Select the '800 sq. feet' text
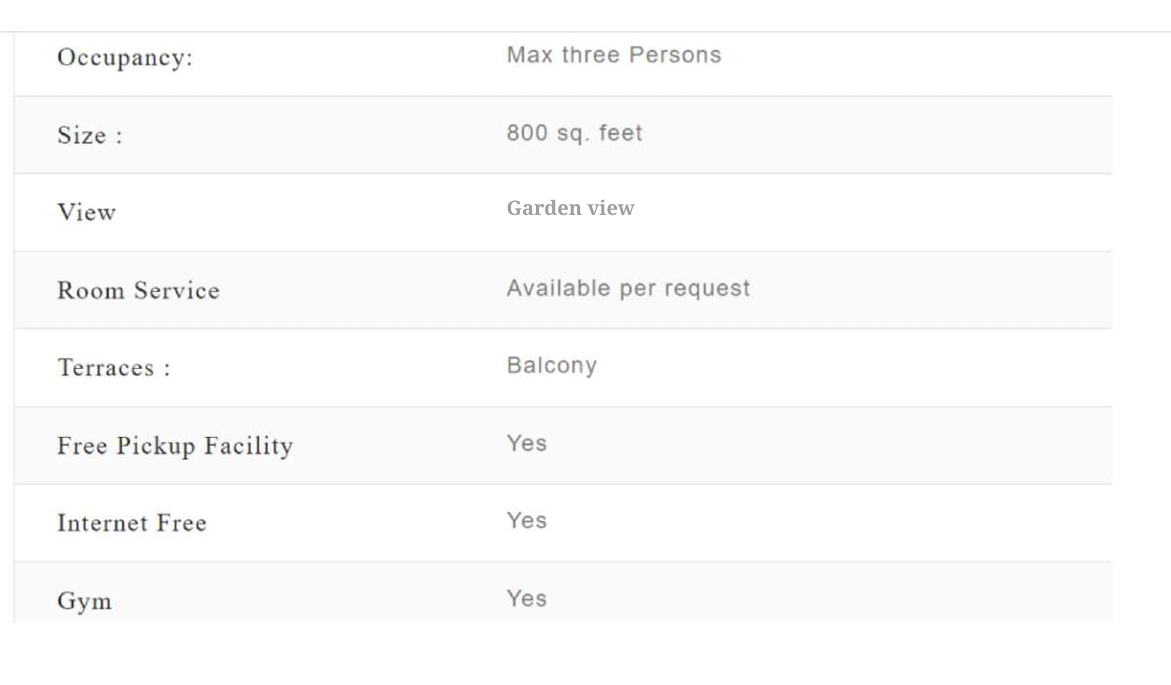 [x=574, y=133]
